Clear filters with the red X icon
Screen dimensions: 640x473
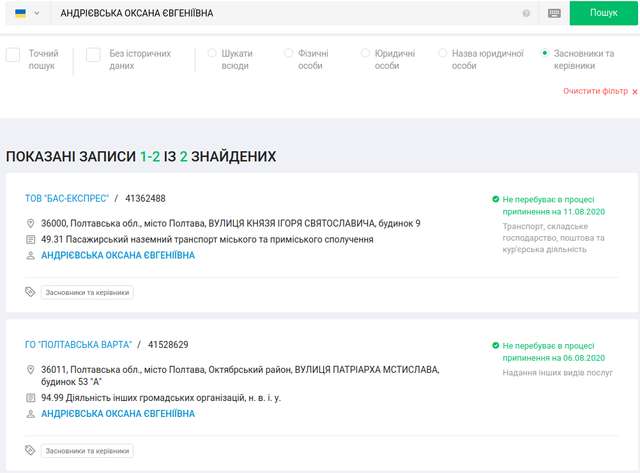pyautogui.click(x=634, y=91)
